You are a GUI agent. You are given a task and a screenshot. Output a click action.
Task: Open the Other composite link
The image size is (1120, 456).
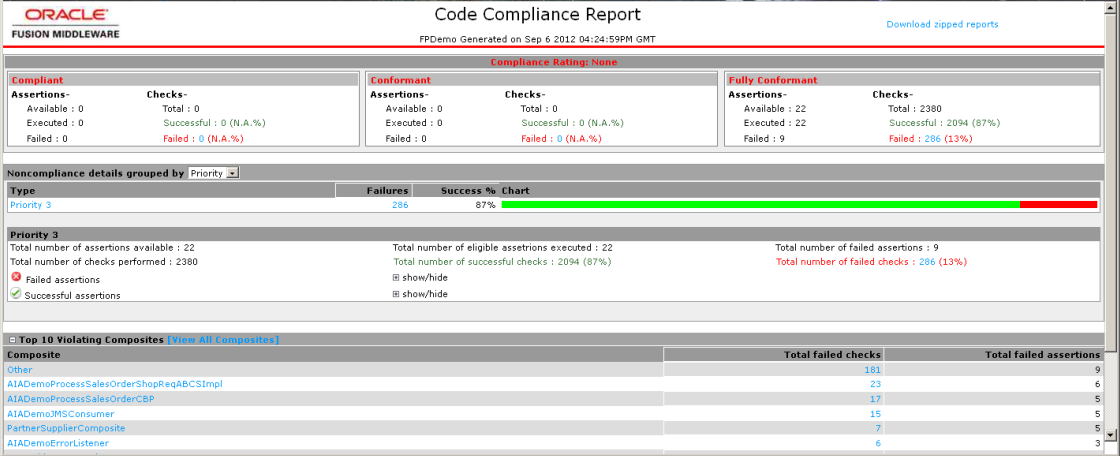coord(18,370)
